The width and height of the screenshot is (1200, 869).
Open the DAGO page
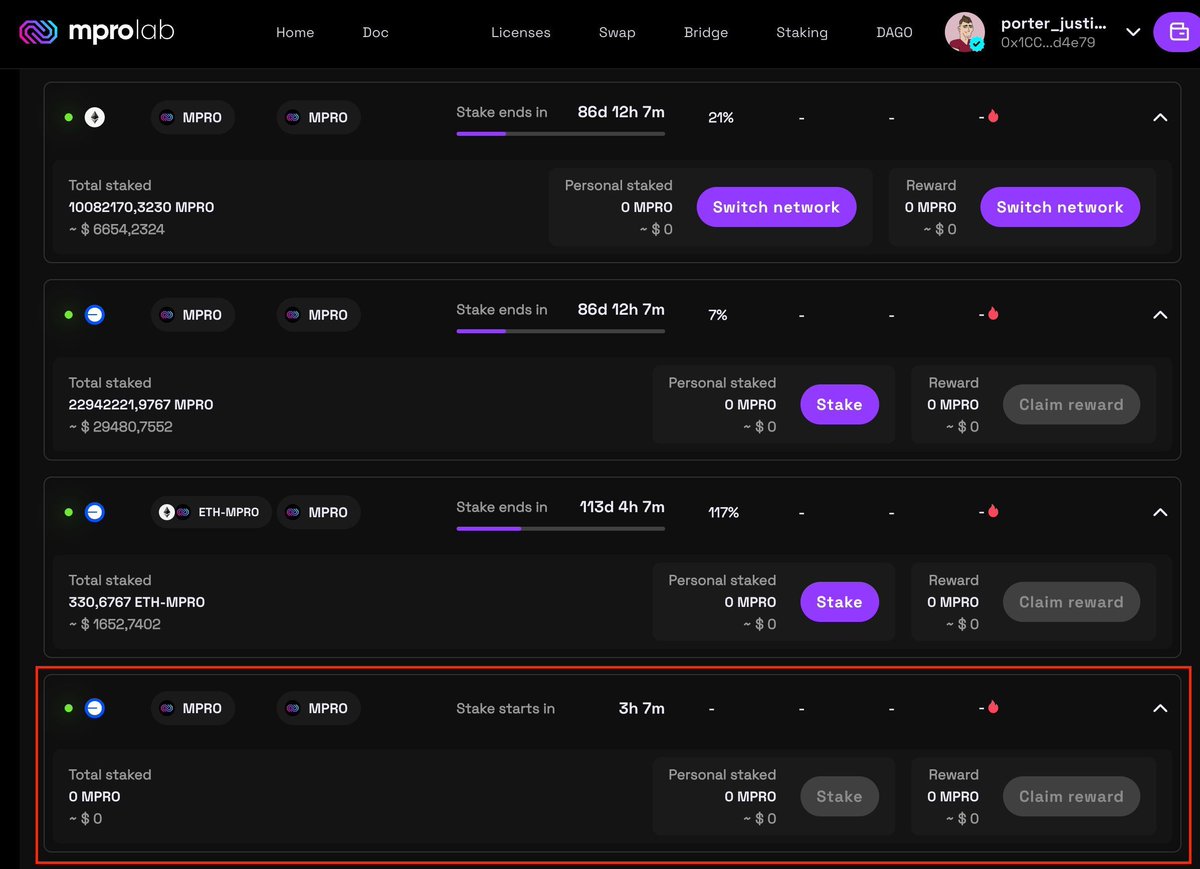(x=894, y=32)
